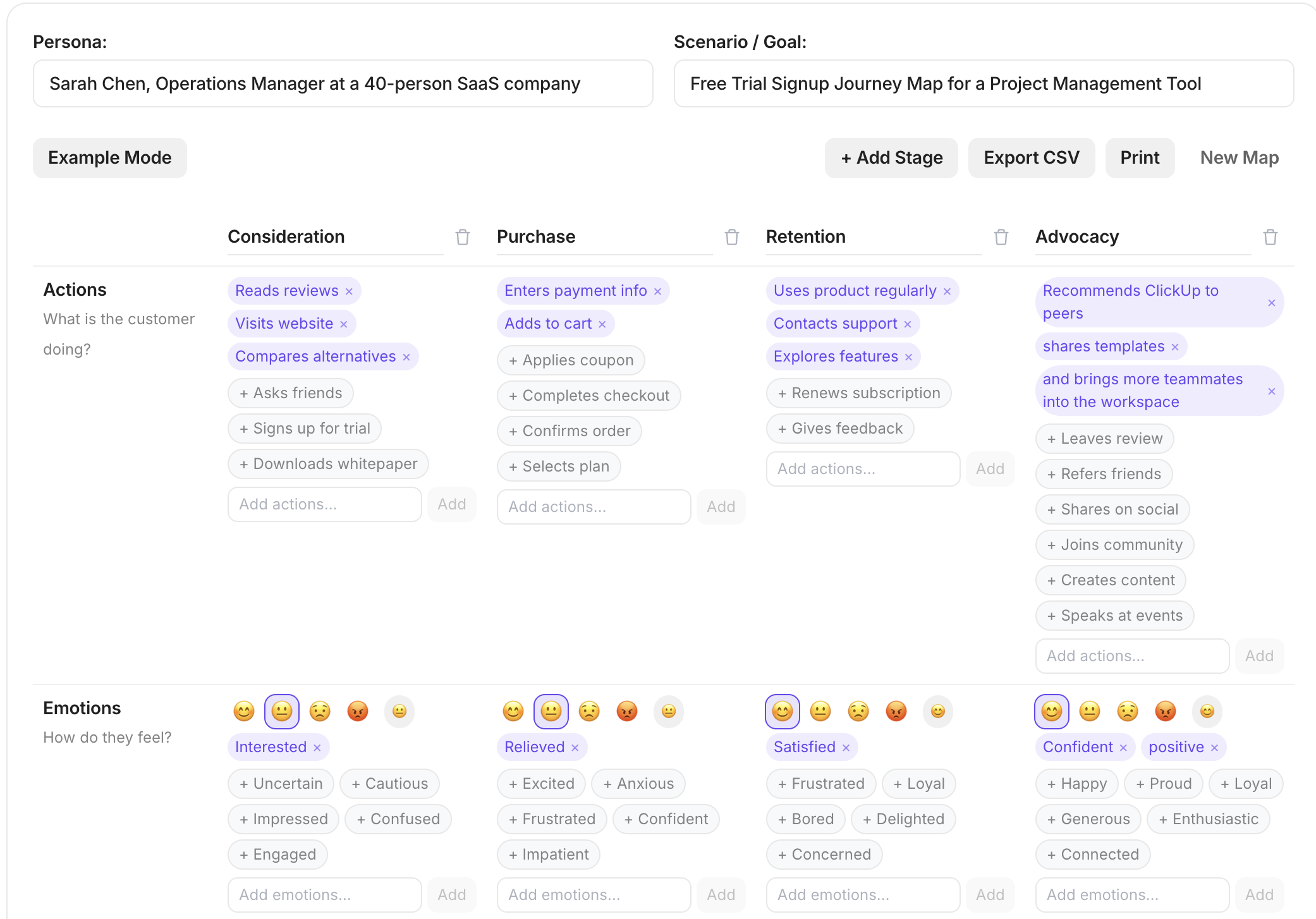Add the 'Applies coupon' suggestion chip

coord(571,360)
